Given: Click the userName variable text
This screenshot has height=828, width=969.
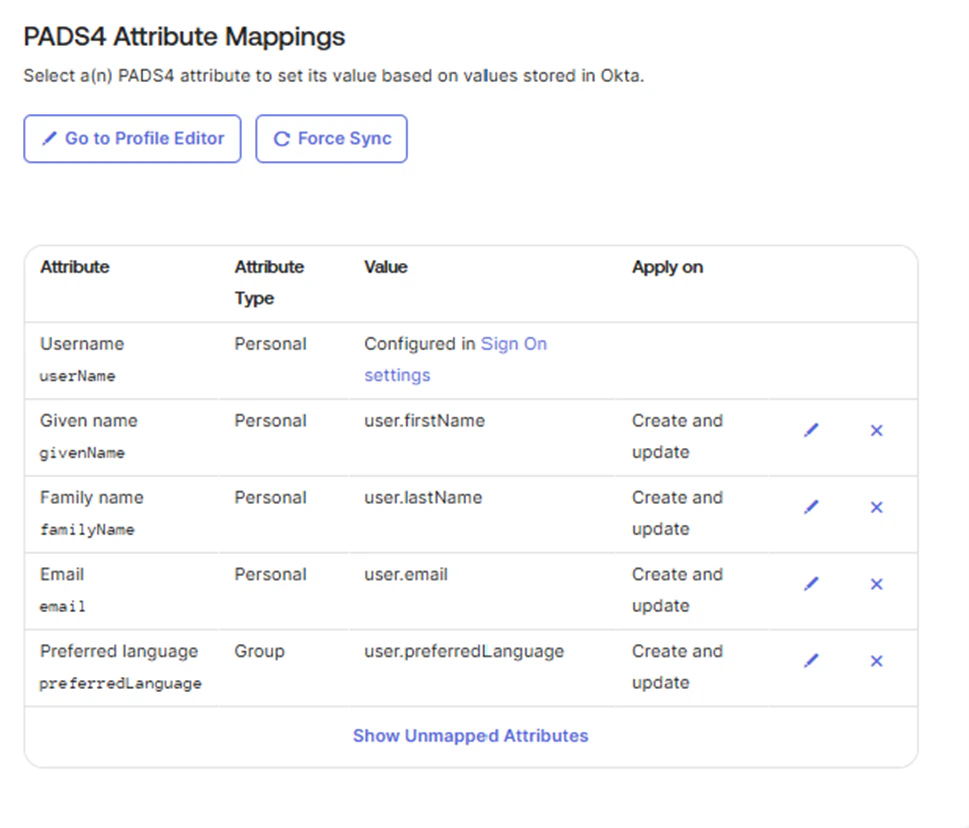Looking at the screenshot, I should tap(77, 376).
